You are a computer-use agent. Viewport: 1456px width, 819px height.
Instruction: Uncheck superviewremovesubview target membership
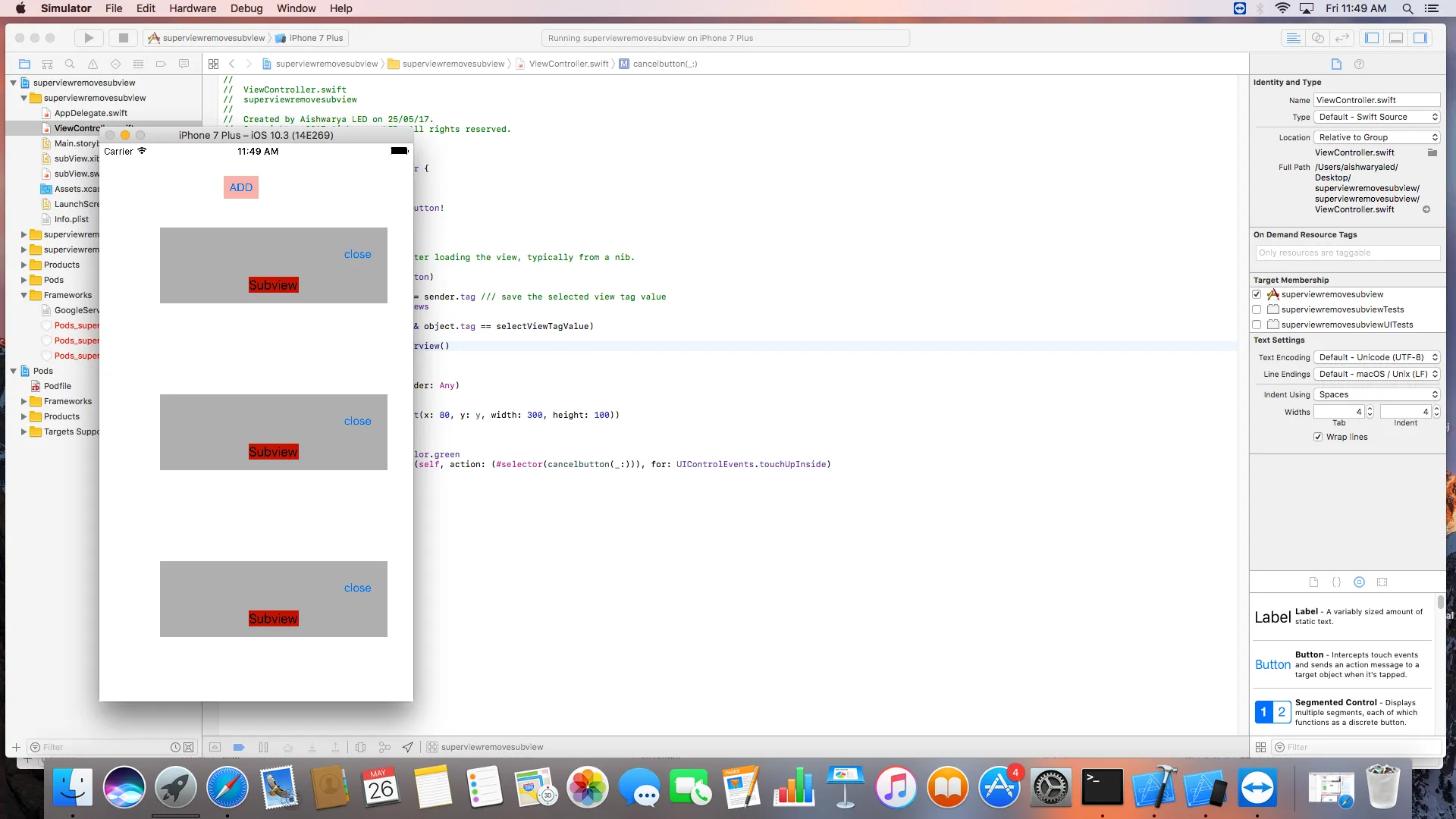pyautogui.click(x=1257, y=294)
